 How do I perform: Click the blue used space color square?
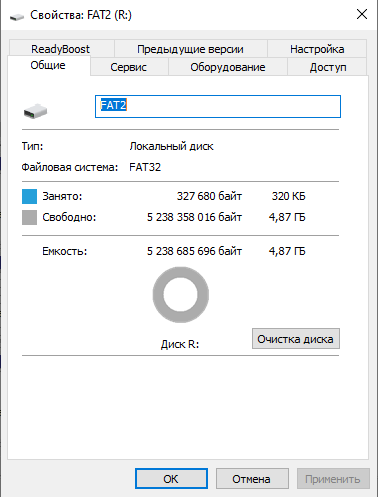point(29,196)
